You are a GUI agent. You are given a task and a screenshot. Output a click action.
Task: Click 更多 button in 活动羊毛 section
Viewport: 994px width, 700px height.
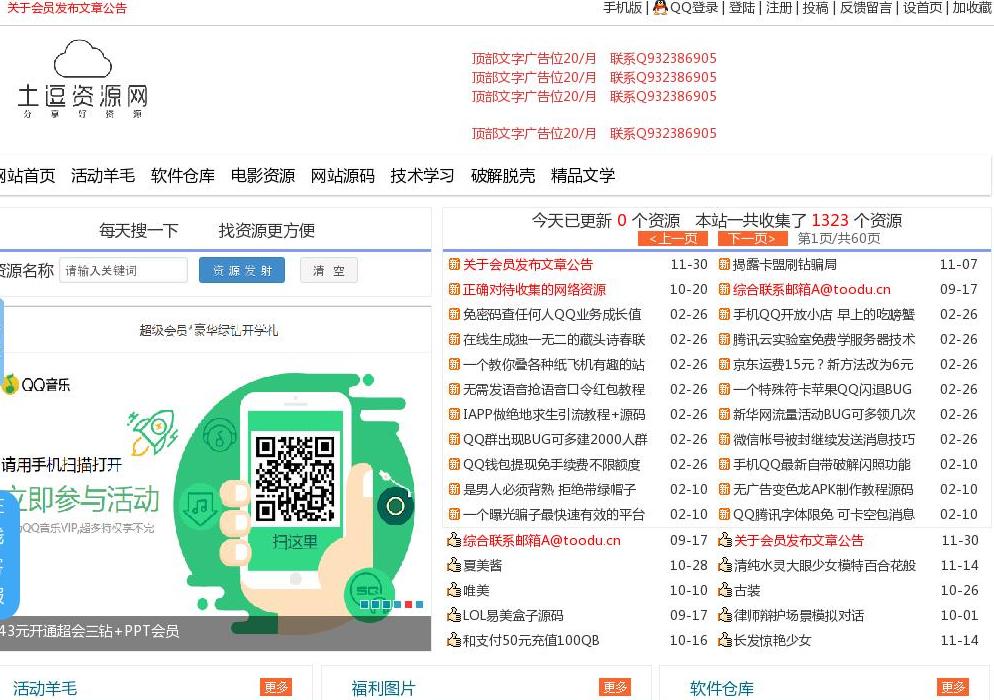click(276, 687)
